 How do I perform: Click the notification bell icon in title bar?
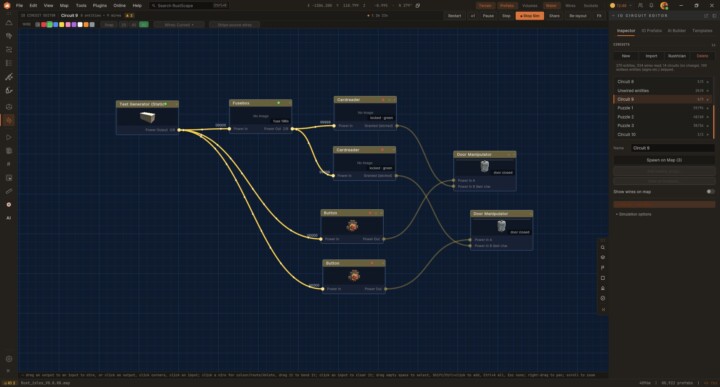tap(651, 6)
